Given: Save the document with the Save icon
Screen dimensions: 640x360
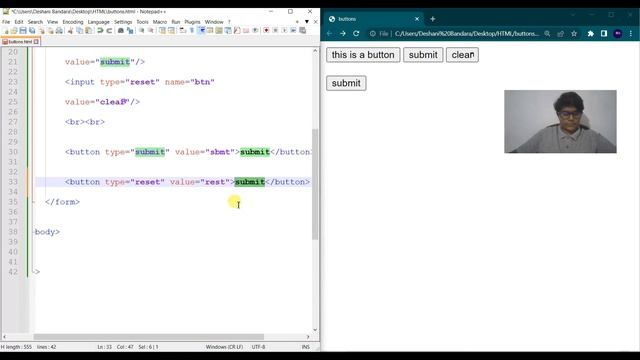Looking at the screenshot, I should [x=23, y=31].
